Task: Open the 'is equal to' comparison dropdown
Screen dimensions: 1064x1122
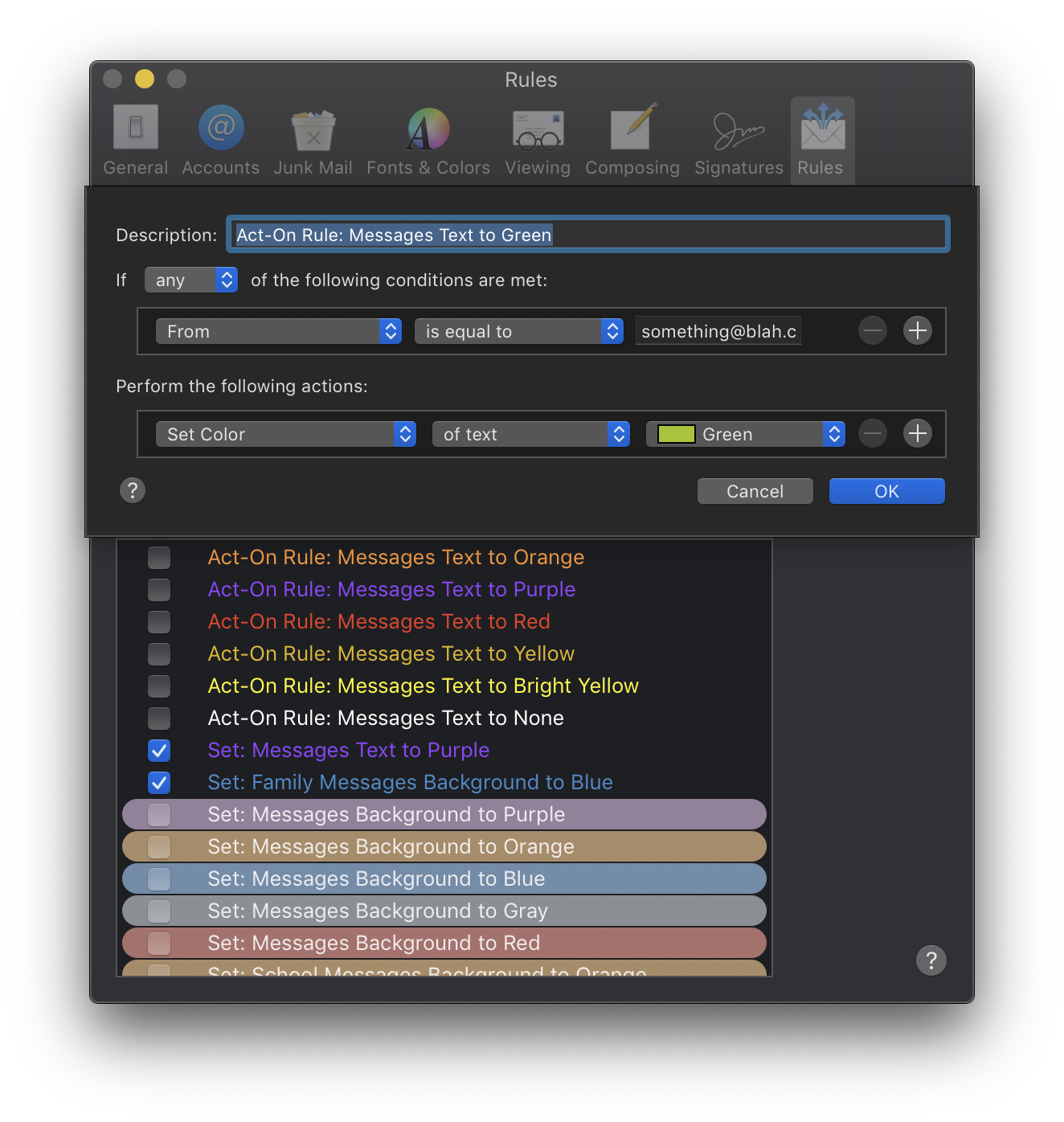Action: 519,331
